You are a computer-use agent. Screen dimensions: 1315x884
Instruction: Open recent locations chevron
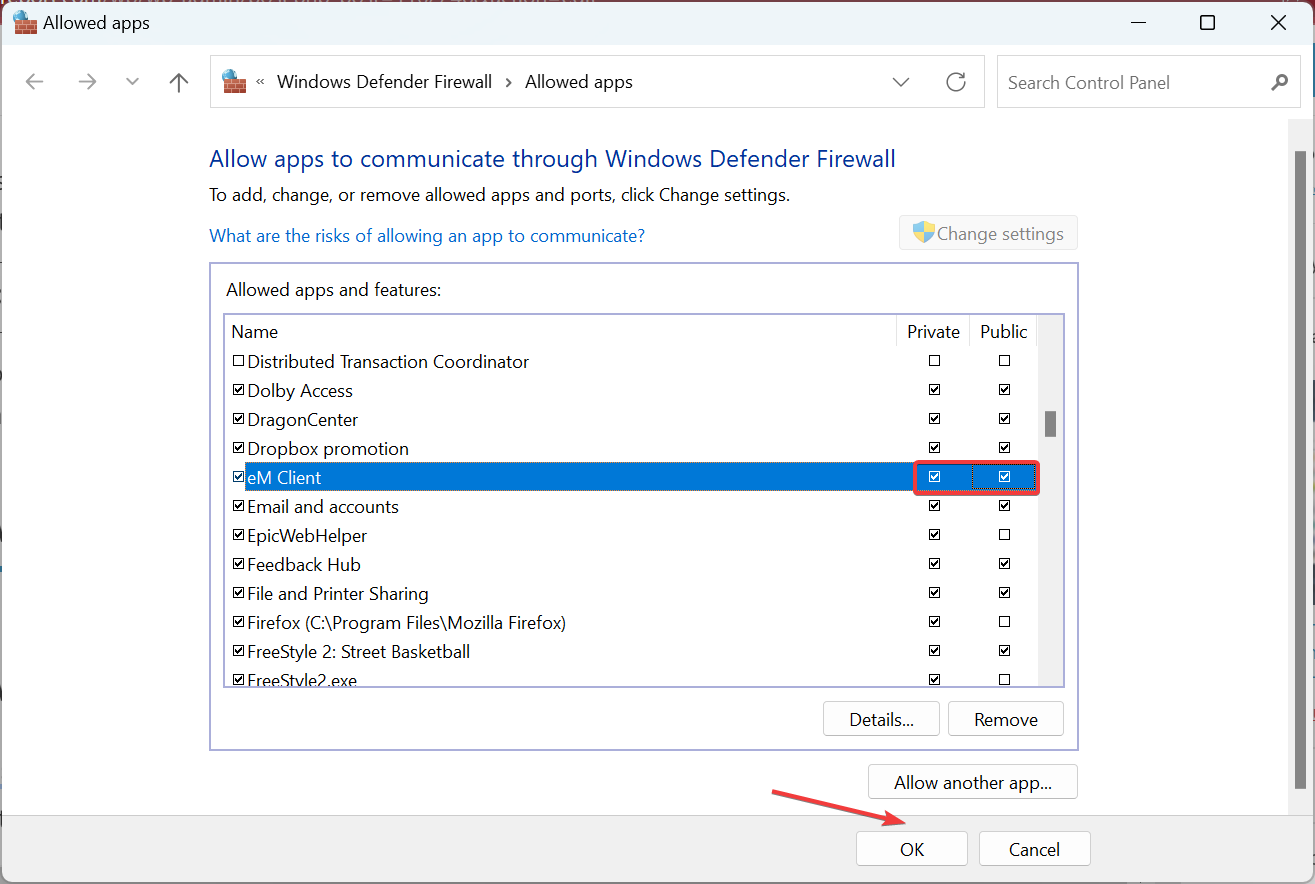(132, 82)
